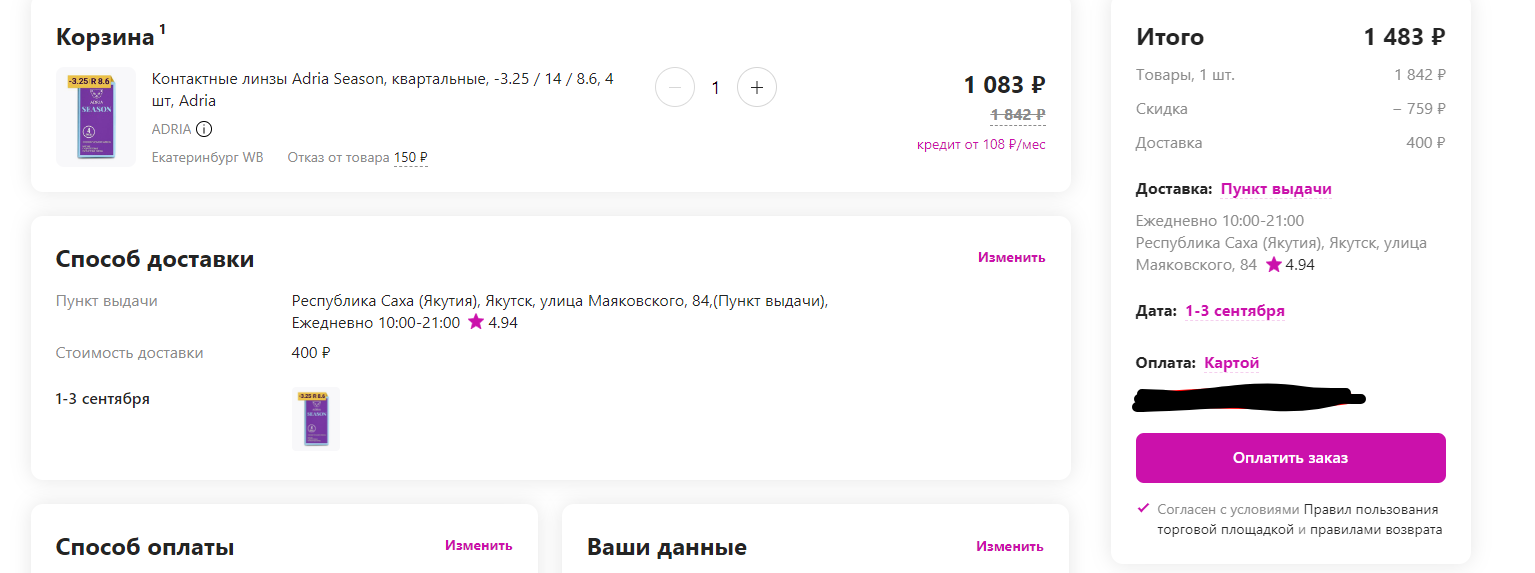Increase quantity with plus button
This screenshot has width=1535, height=573.
click(757, 88)
